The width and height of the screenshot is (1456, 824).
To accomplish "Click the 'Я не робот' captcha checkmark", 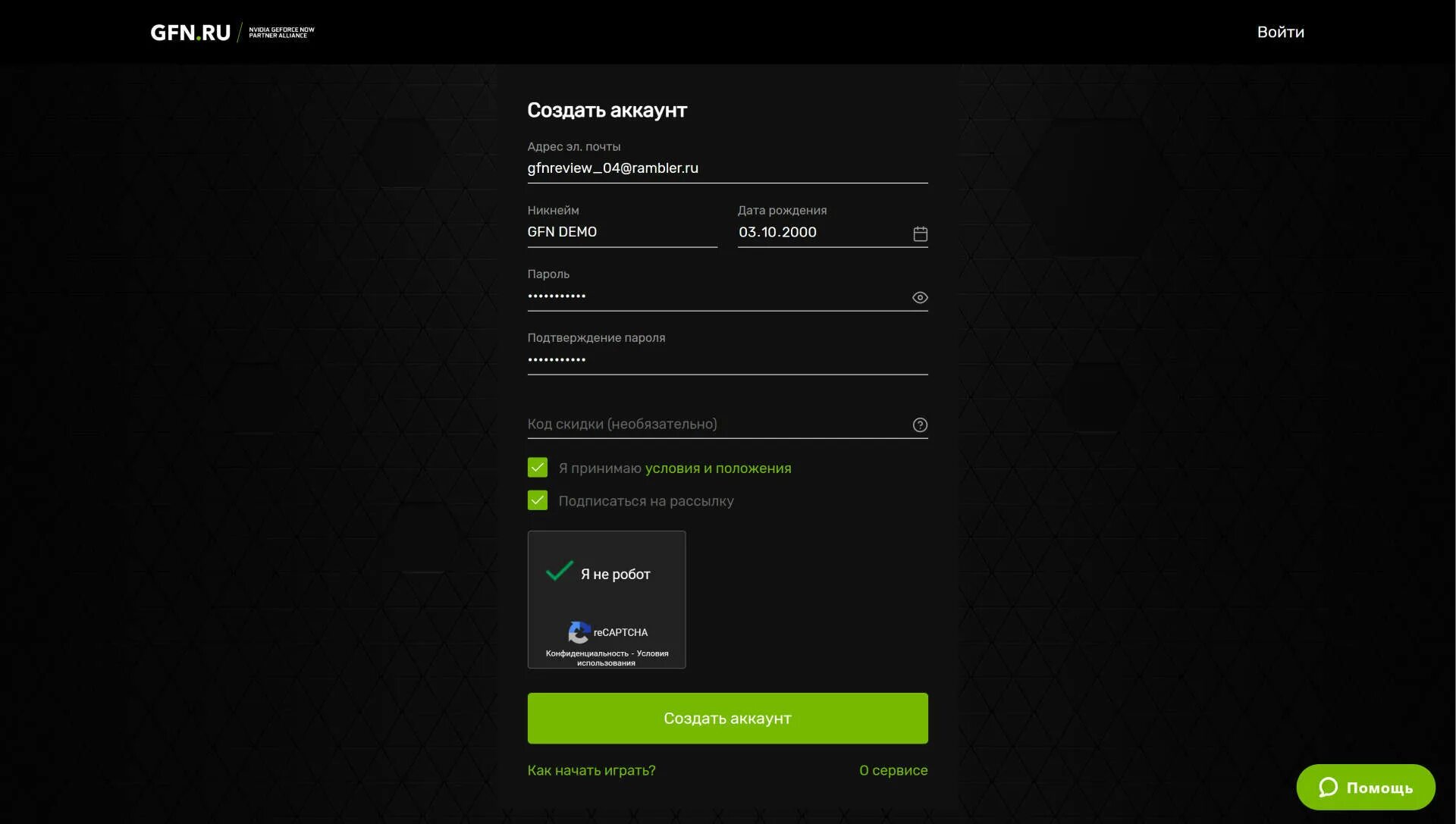I will tap(560, 572).
